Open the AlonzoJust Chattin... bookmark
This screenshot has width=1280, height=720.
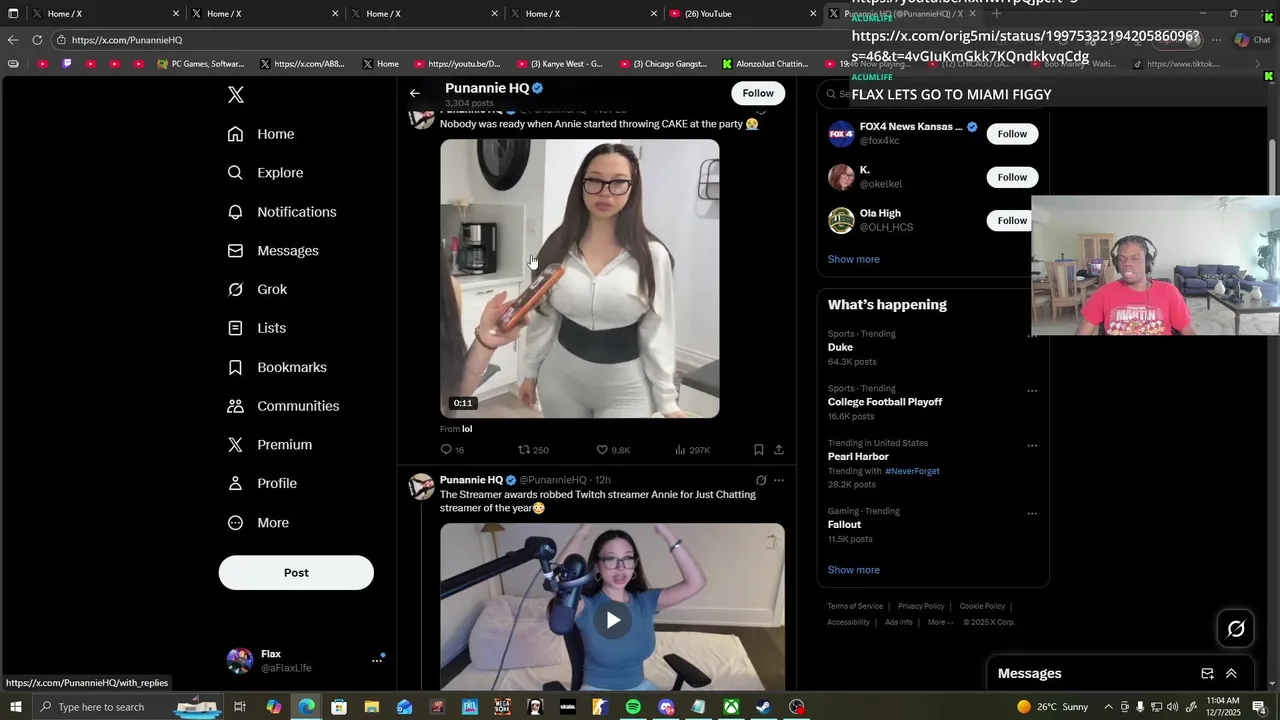coord(765,64)
